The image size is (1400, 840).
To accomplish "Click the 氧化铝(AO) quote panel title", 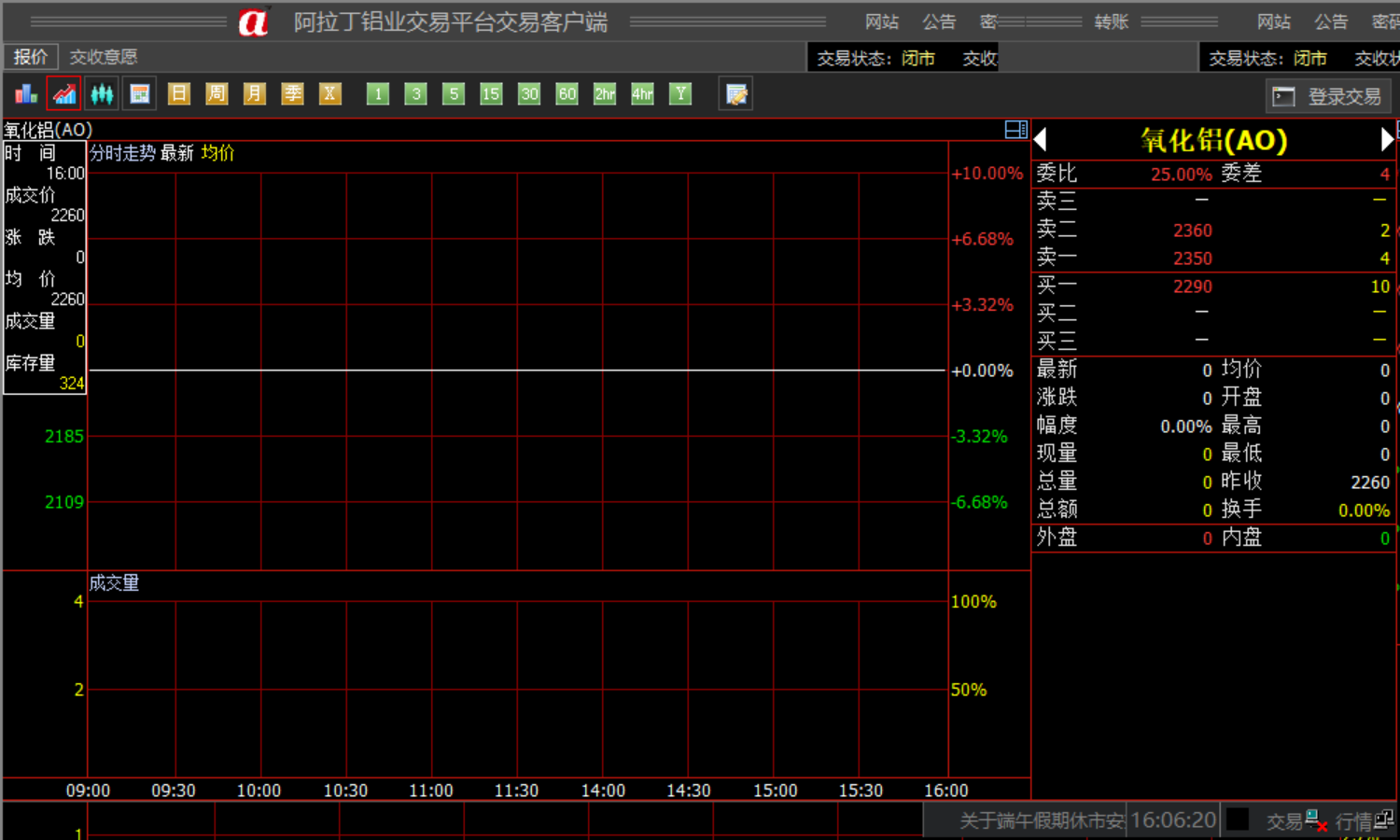I will 1213,140.
